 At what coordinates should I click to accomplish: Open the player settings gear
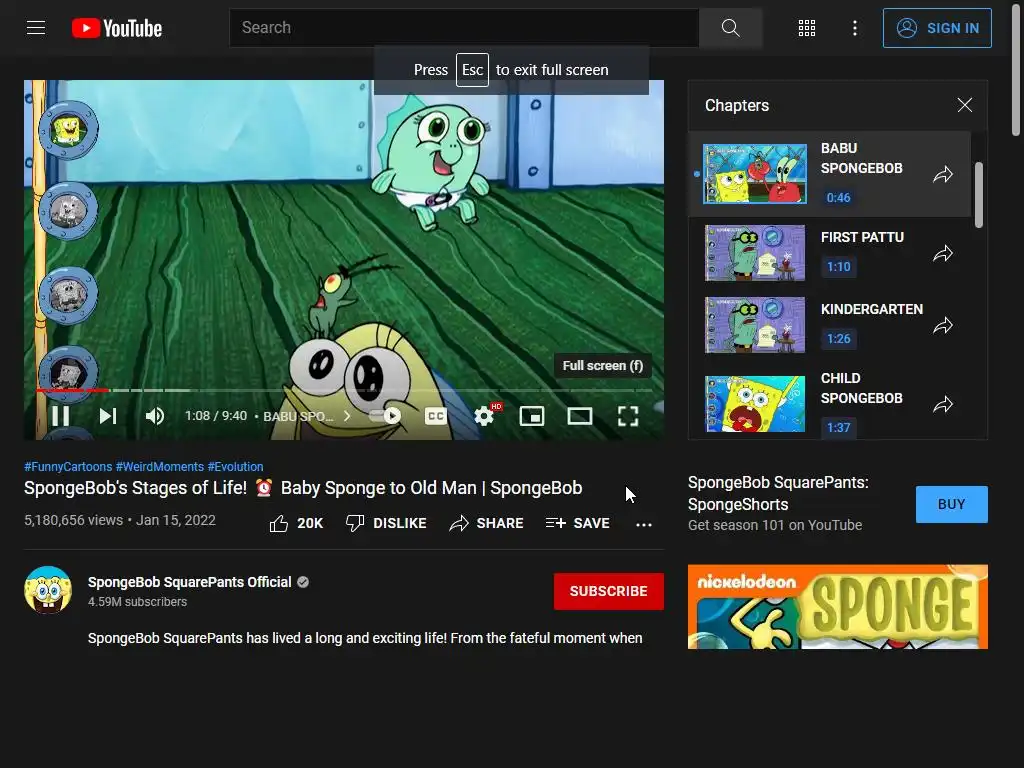click(485, 416)
